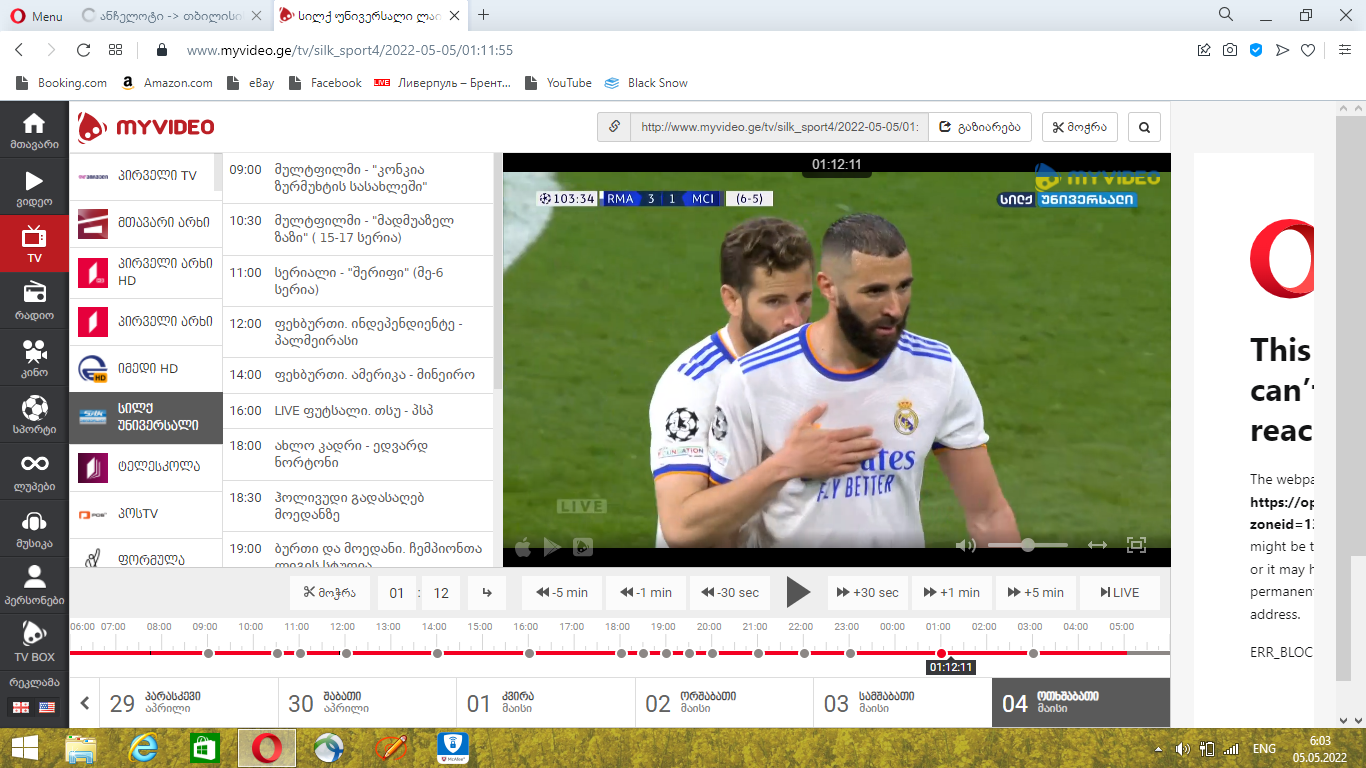The image size is (1366, 768).
Task: Open the Opera Menu
Action: [36, 16]
